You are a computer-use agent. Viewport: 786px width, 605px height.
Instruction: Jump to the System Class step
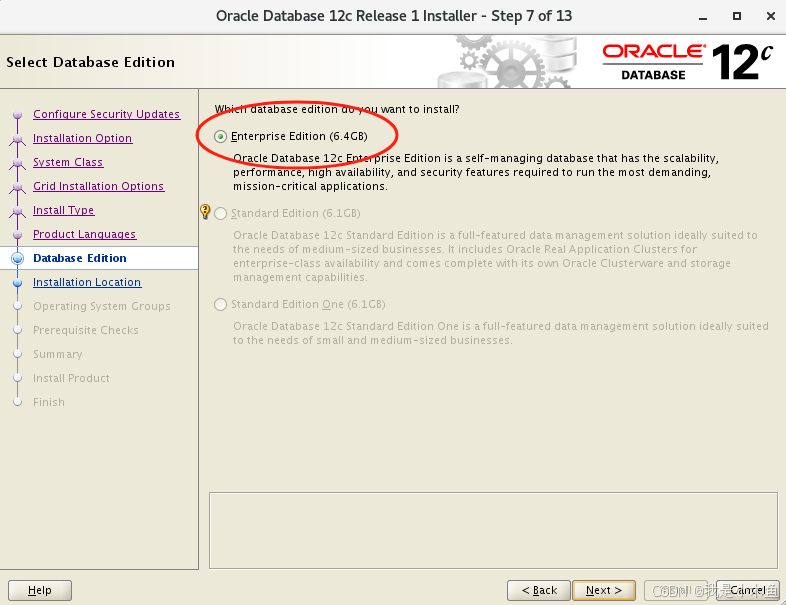pos(68,162)
